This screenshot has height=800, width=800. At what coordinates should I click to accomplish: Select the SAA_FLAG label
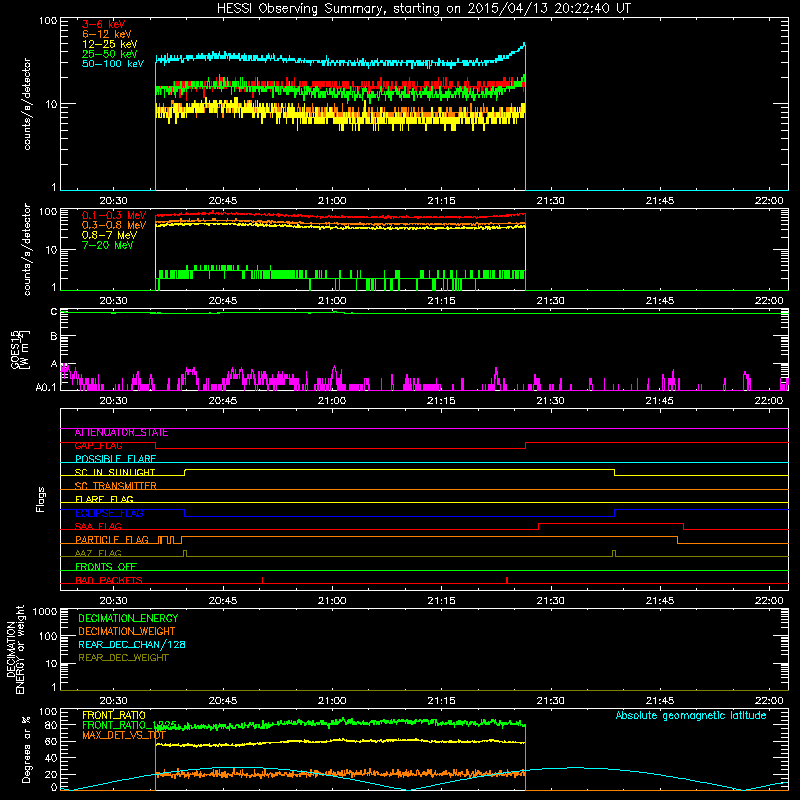98,527
